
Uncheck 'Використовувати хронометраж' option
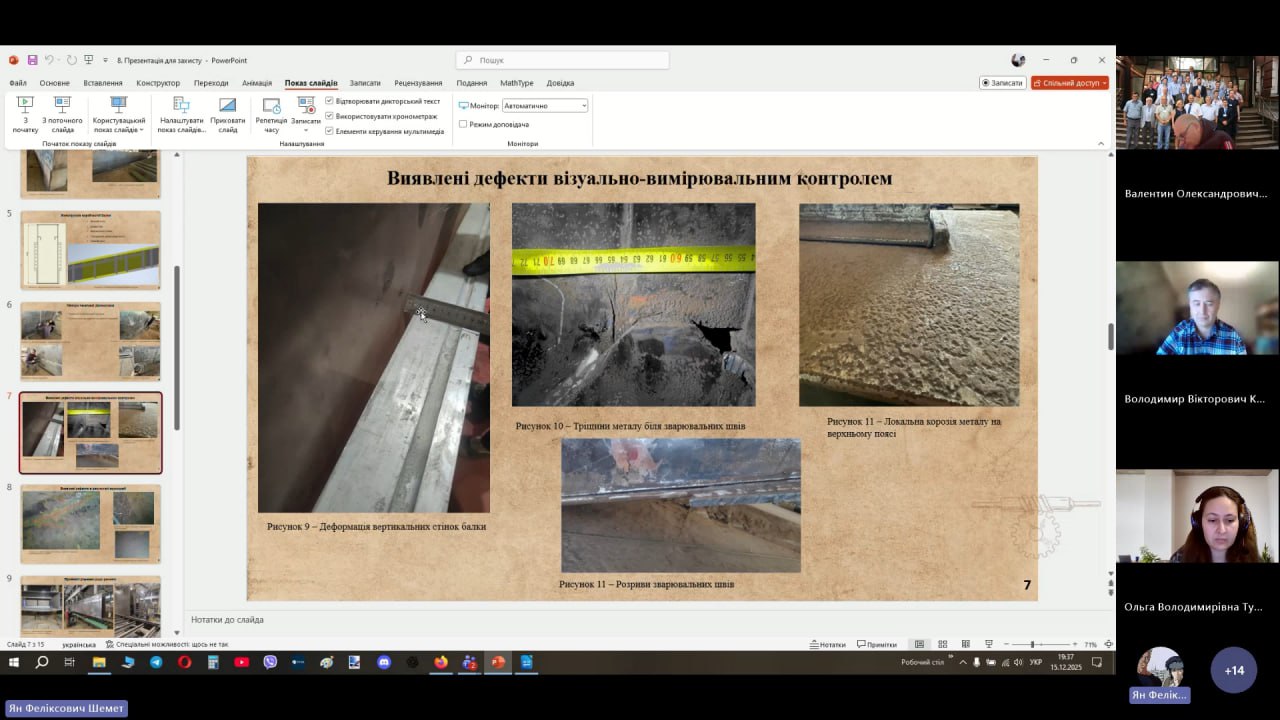point(329,116)
